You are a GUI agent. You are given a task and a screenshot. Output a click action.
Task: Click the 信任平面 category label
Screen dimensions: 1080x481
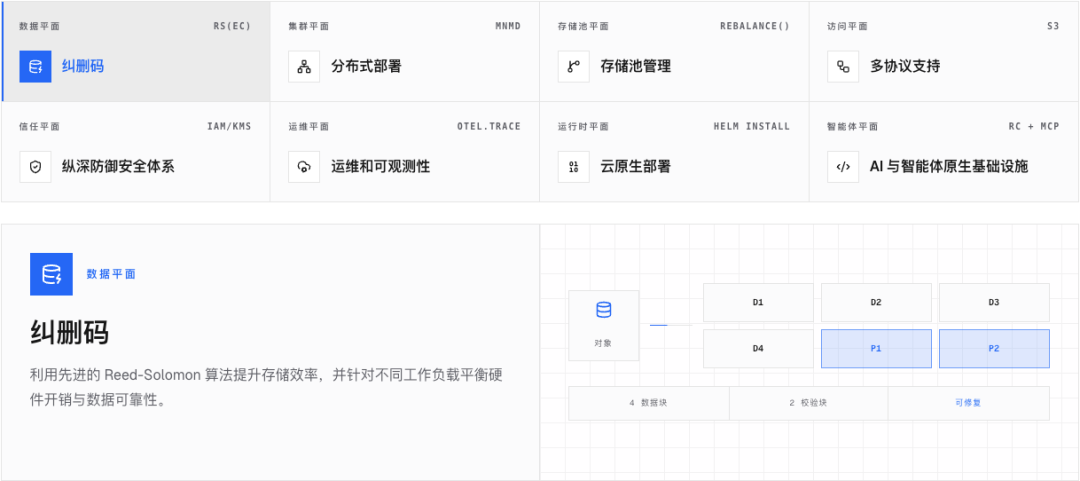(39, 126)
